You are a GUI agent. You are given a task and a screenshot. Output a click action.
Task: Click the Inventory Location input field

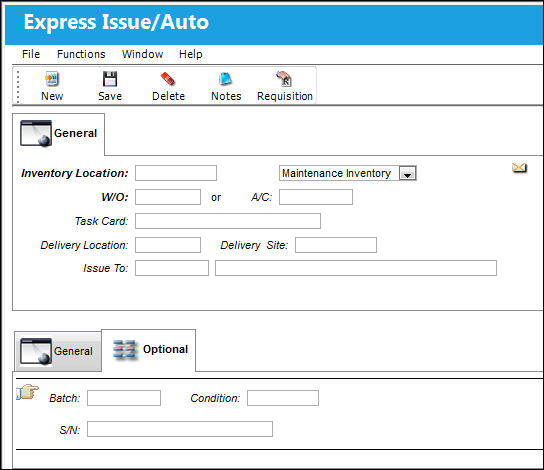pos(176,173)
